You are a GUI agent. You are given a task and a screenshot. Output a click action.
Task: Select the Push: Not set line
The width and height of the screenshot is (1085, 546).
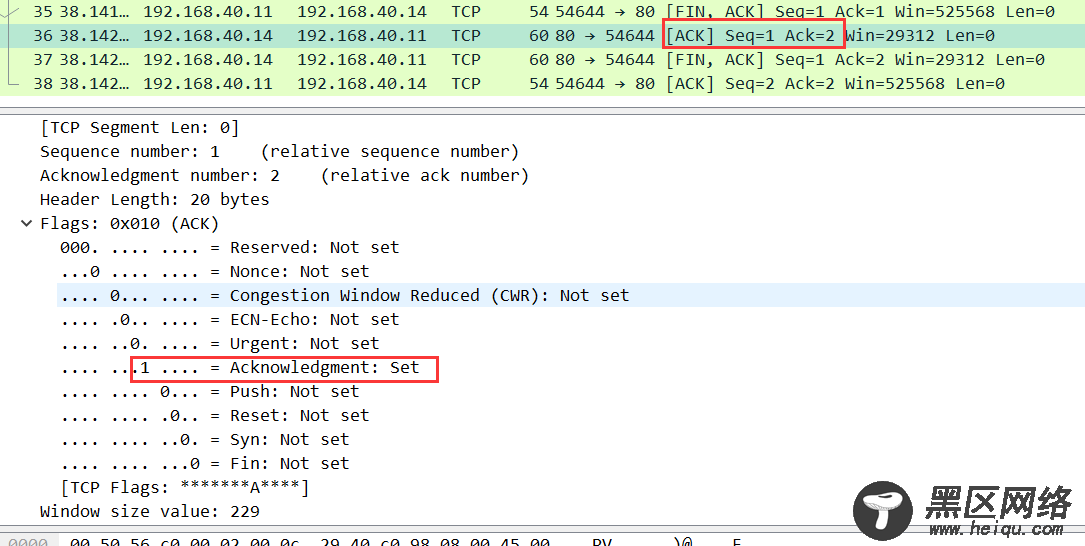coord(210,391)
